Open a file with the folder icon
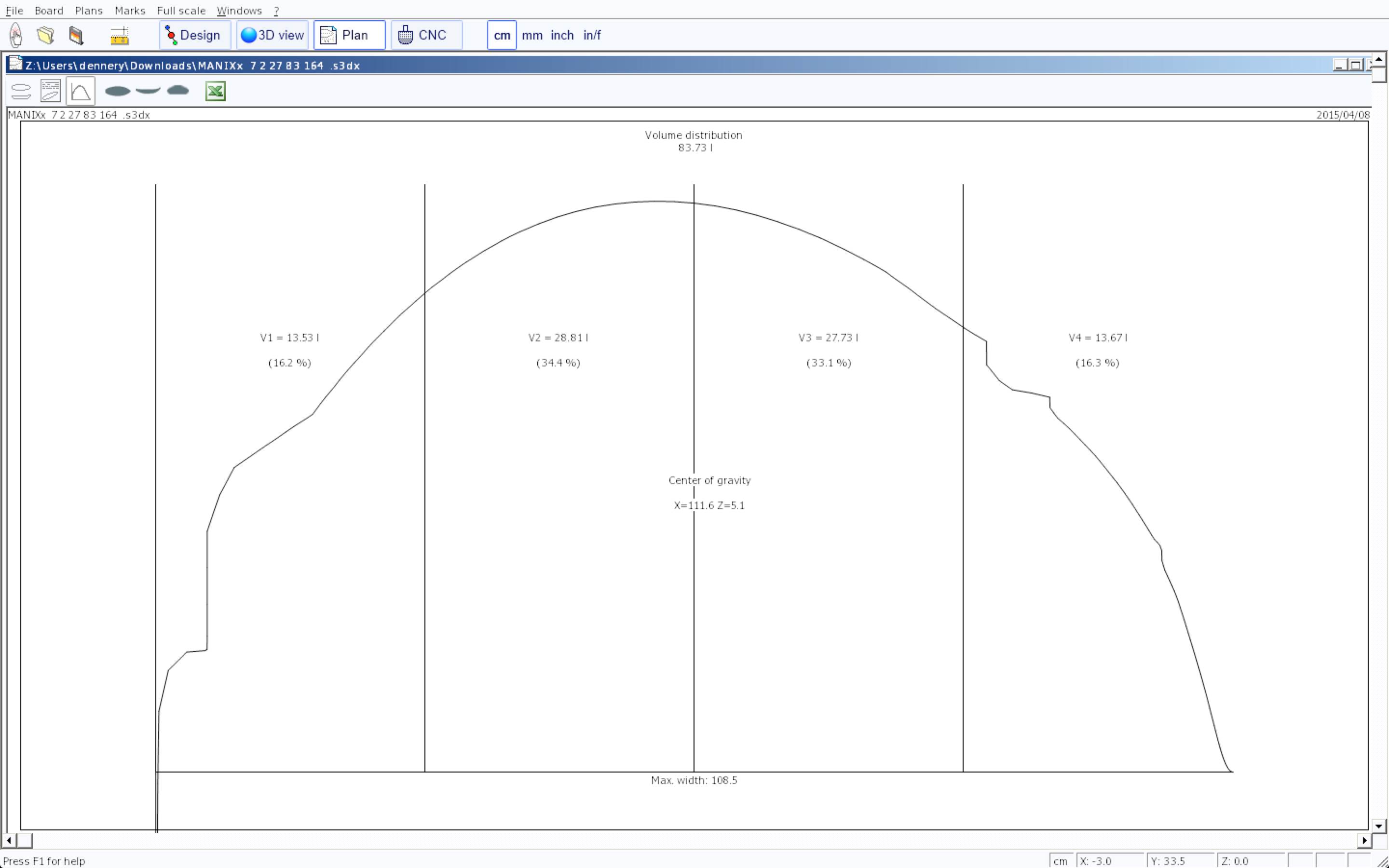Image resolution: width=1389 pixels, height=868 pixels. coord(46,35)
